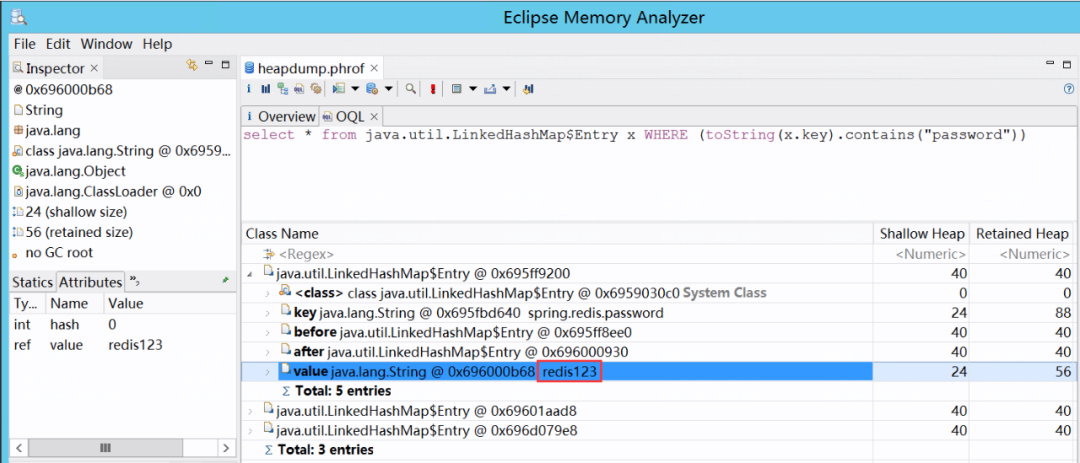Click the Inspector scrollbar right arrow
The width and height of the screenshot is (1080, 463).
click(x=225, y=447)
